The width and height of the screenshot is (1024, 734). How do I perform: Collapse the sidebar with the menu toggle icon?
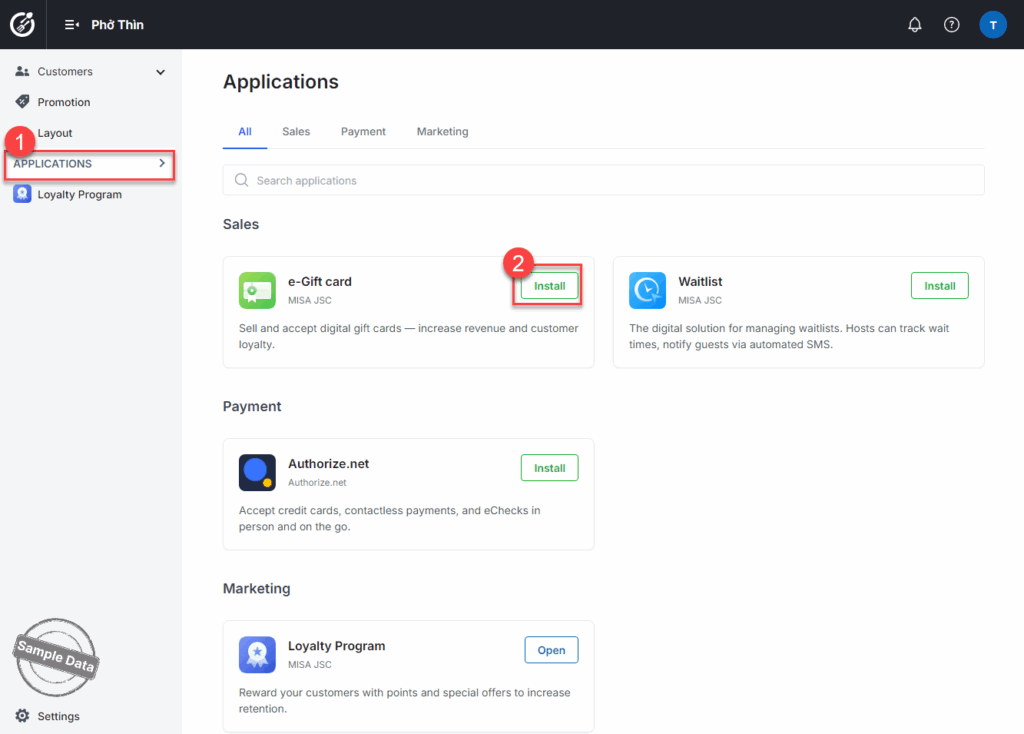pyautogui.click(x=72, y=25)
